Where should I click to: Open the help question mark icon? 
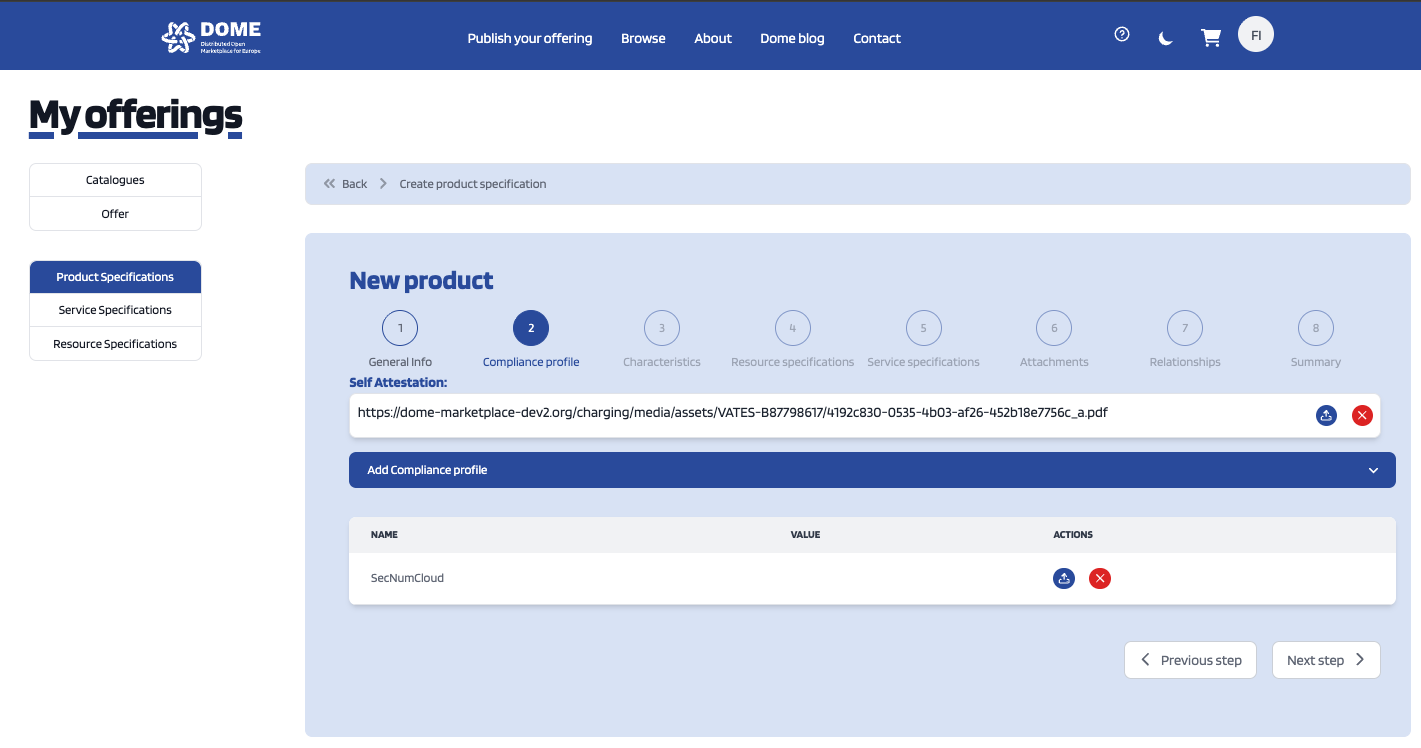tap(1122, 35)
